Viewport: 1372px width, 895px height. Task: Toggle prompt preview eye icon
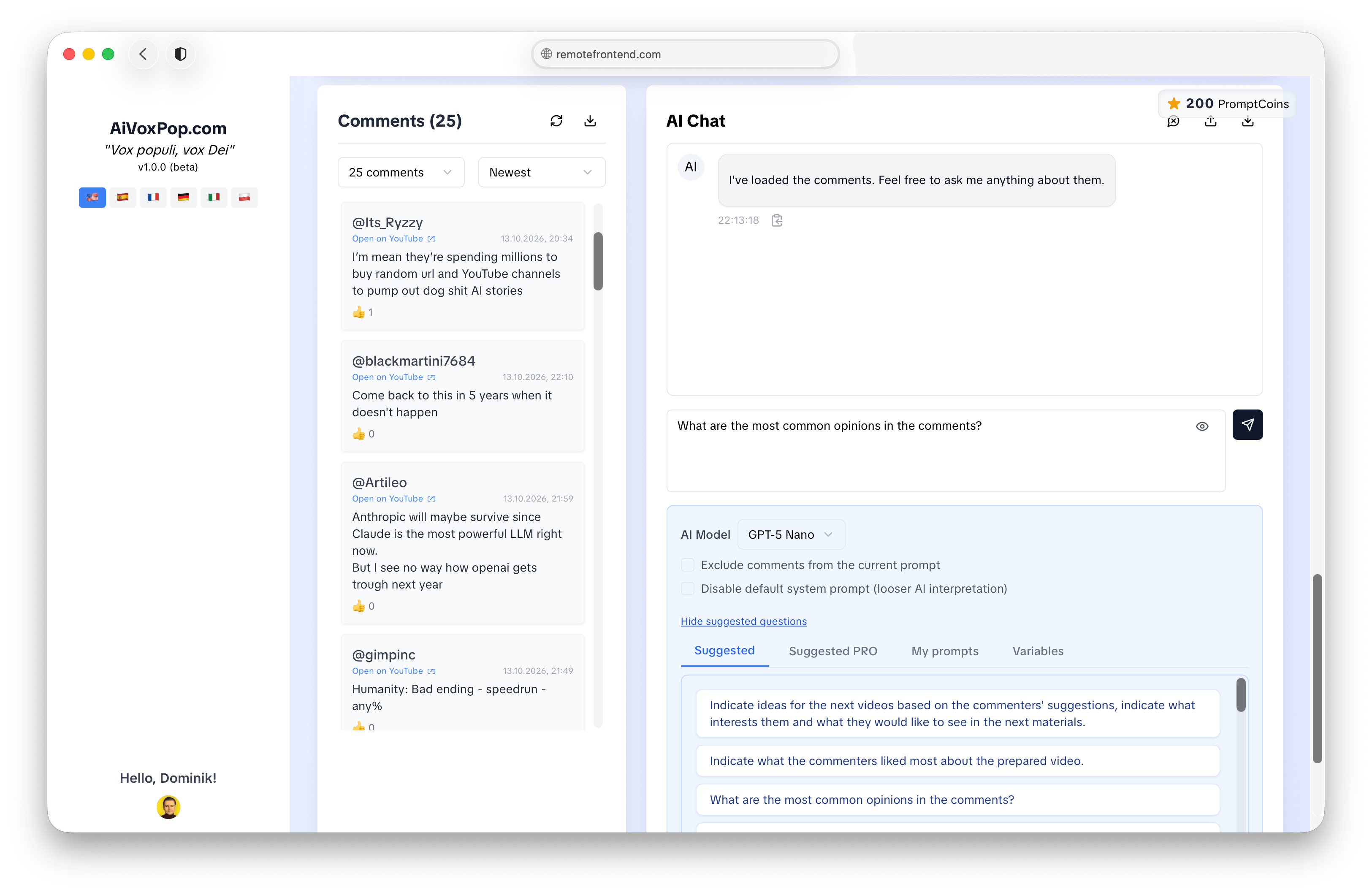pyautogui.click(x=1202, y=426)
